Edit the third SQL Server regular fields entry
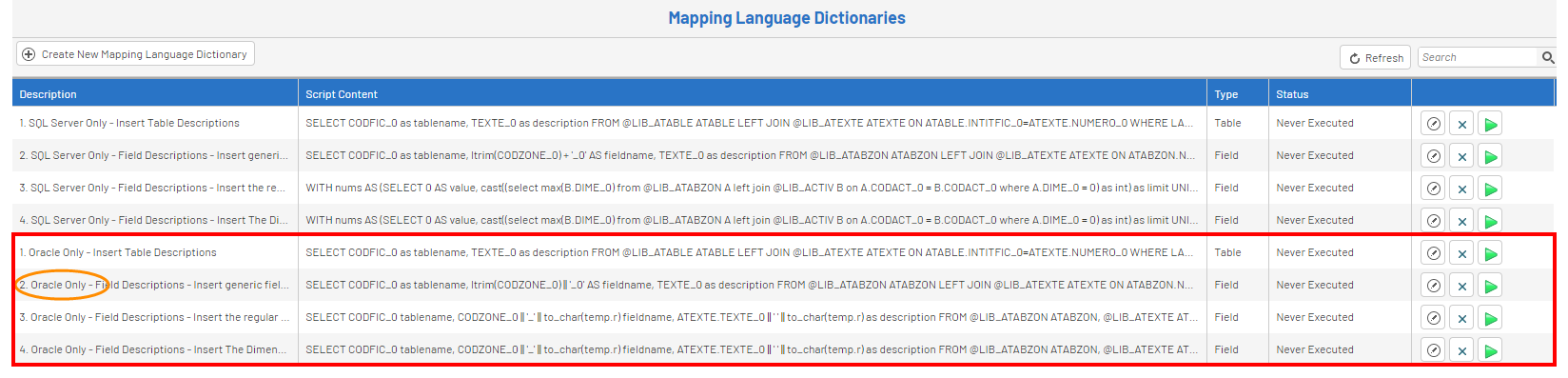Screen dimensions: 1568x378 click(1433, 189)
